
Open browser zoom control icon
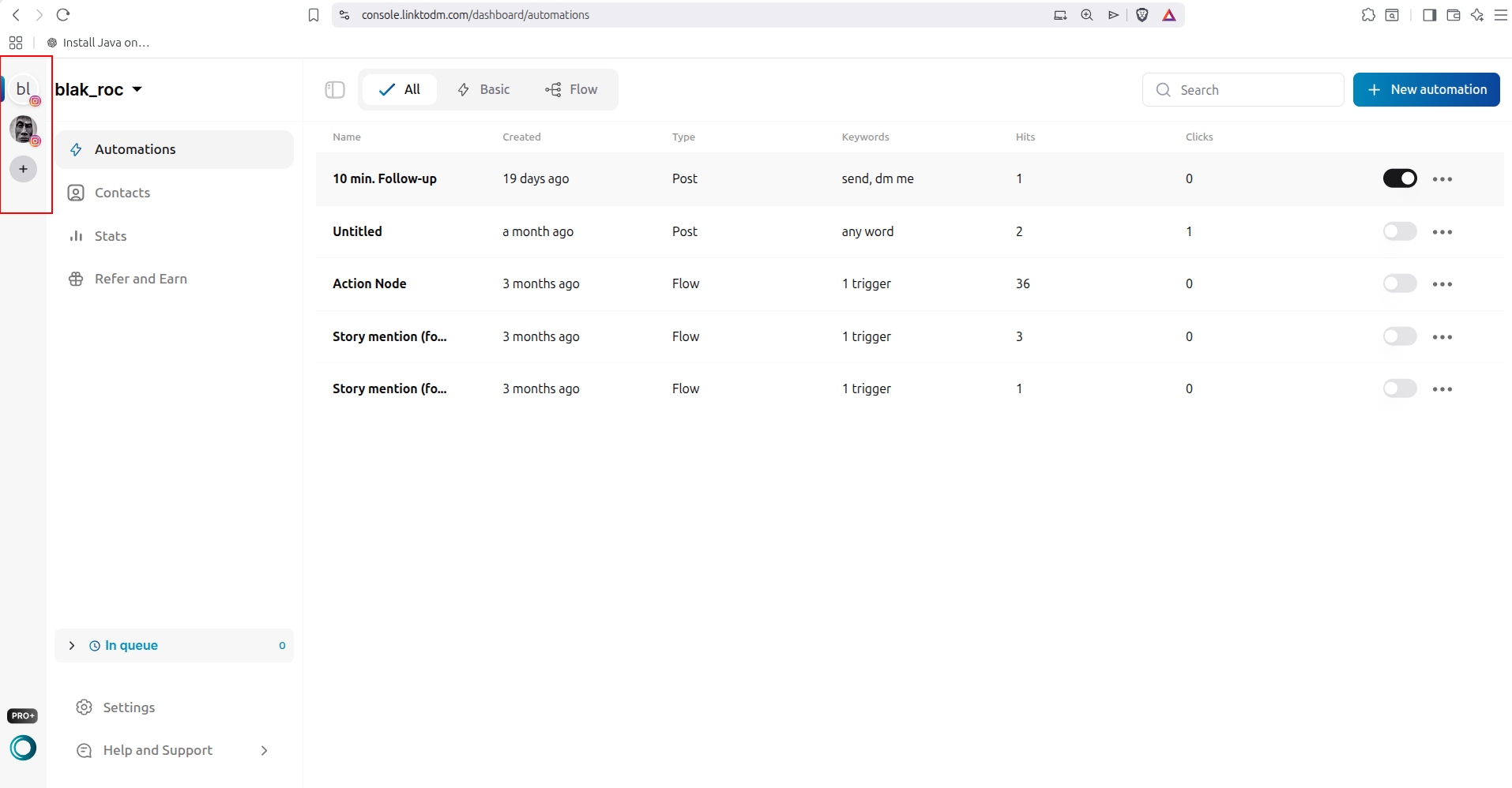tap(1087, 15)
